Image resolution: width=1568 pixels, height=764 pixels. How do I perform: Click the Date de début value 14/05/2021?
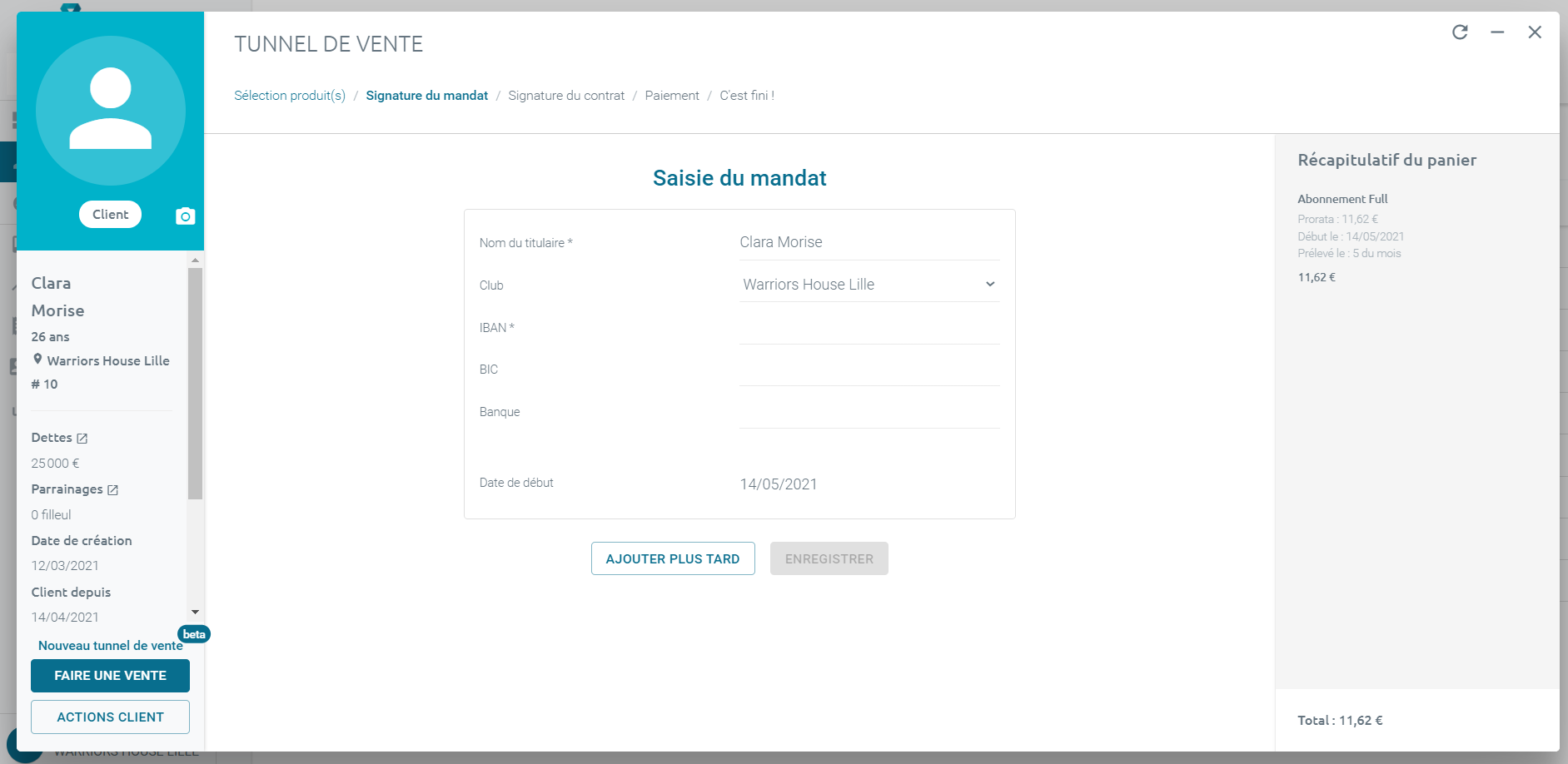point(779,484)
